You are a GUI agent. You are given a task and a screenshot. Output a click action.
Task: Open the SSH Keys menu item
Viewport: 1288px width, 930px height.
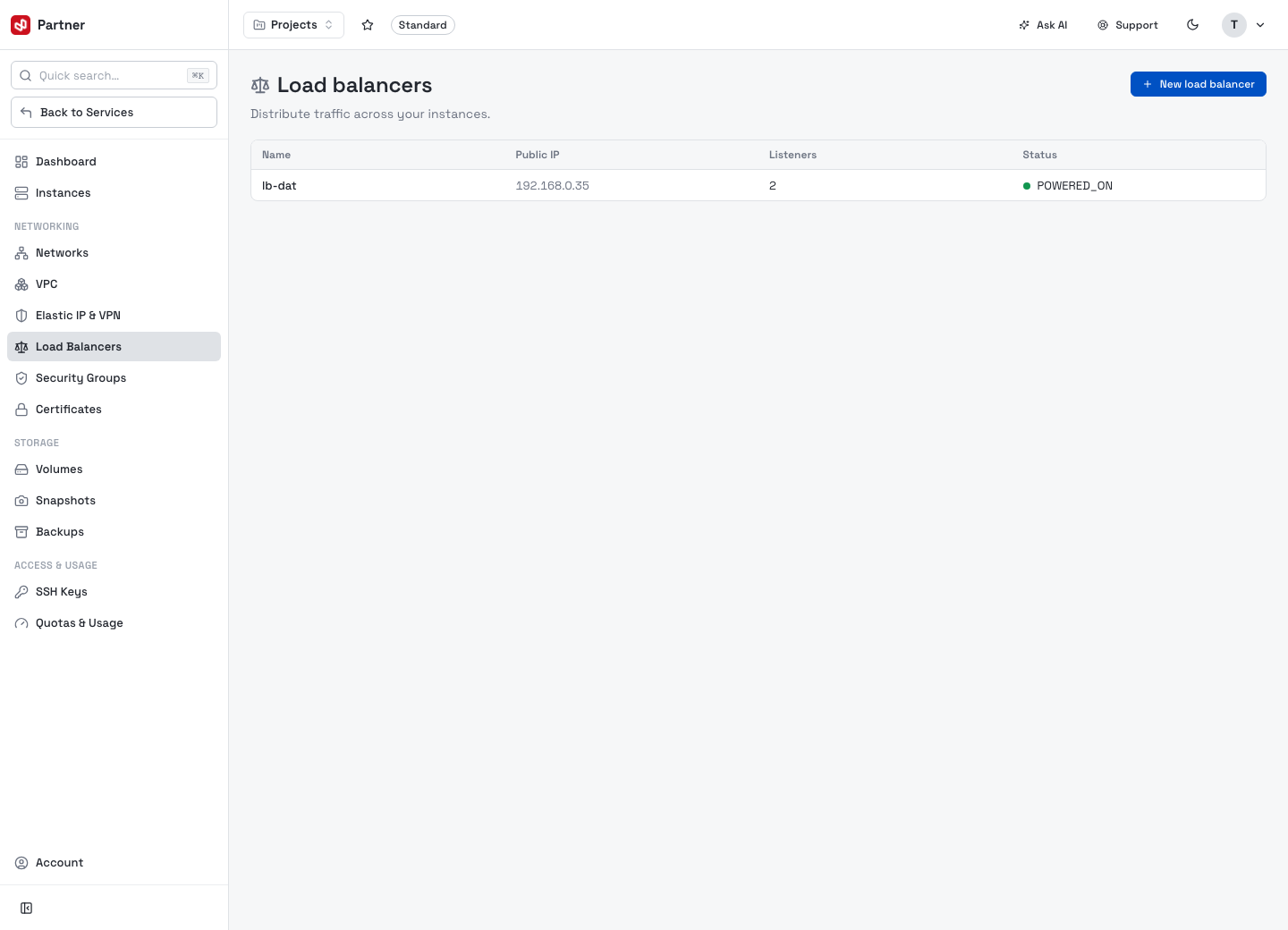(114, 592)
